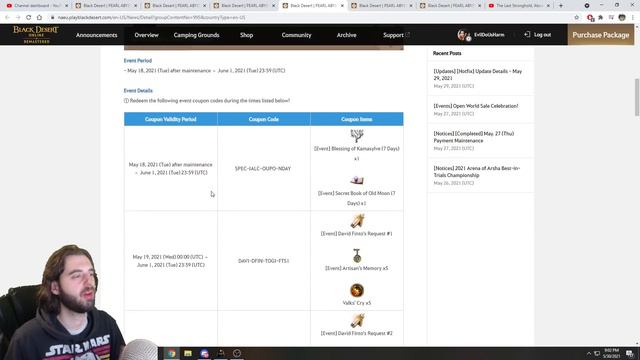Click the red extension icon in toolbar
This screenshot has width=640, height=360.
tap(590, 18)
